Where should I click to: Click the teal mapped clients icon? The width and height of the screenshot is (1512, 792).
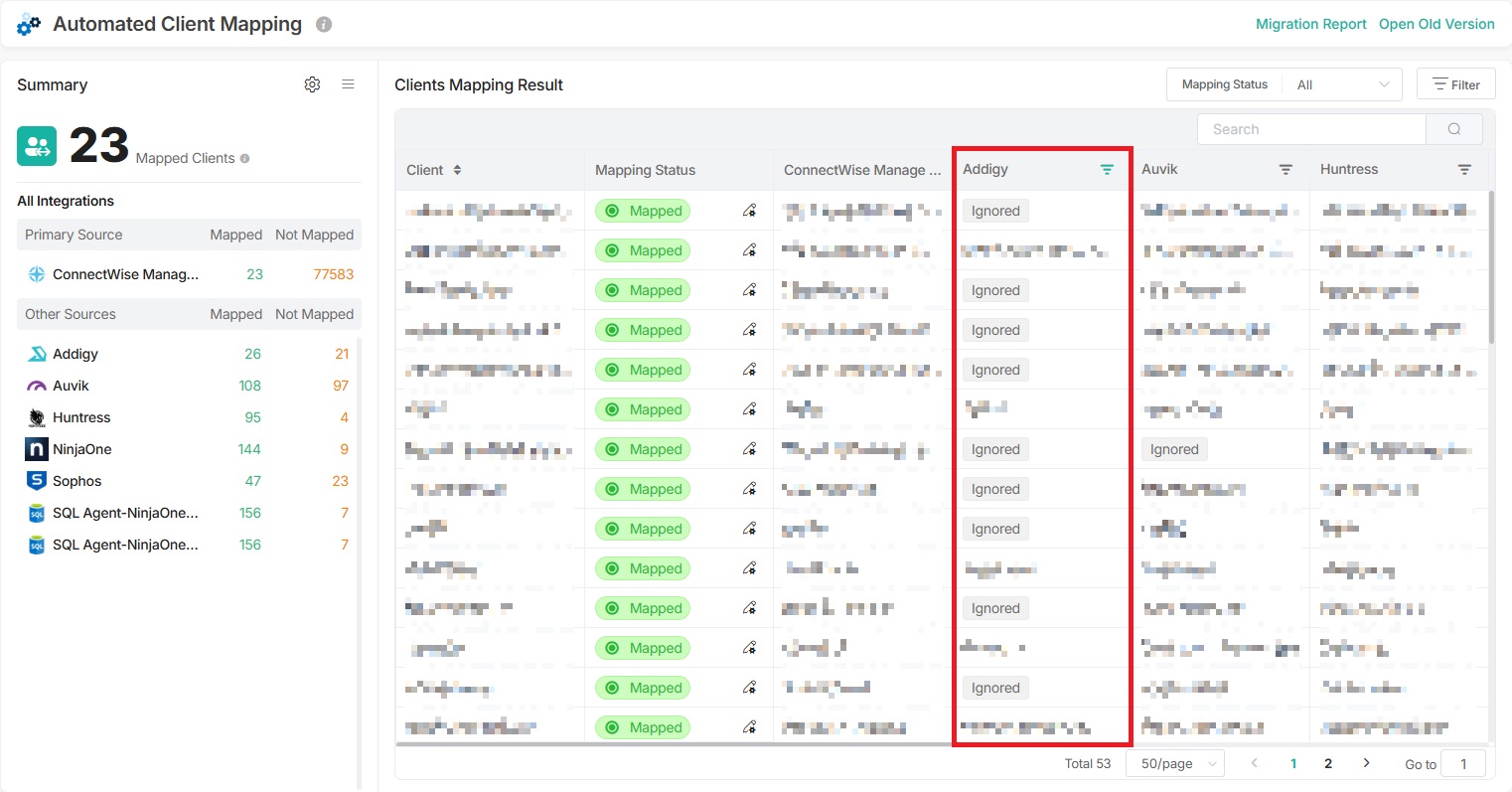37,146
